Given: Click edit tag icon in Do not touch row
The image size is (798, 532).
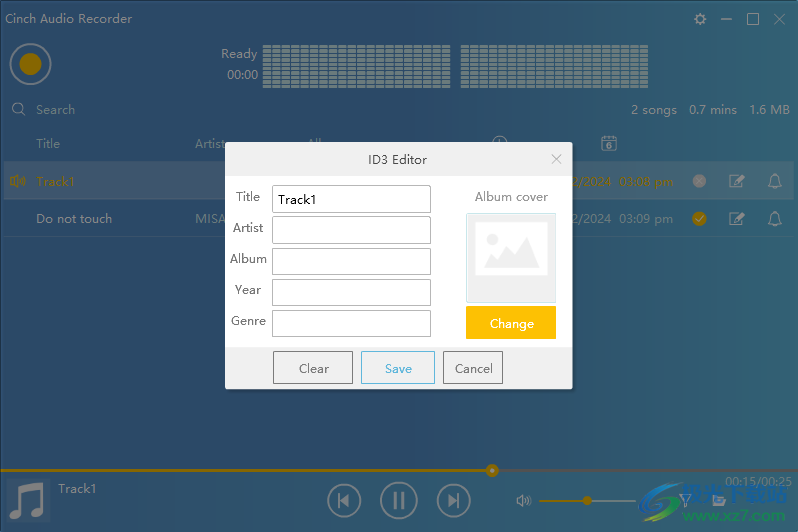Looking at the screenshot, I should pyautogui.click(x=736, y=218).
